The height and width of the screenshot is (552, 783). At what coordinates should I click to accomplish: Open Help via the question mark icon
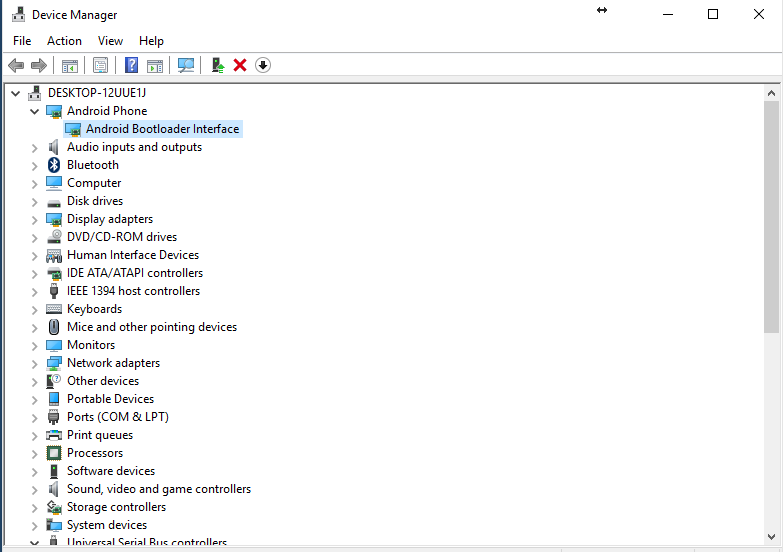coord(131,65)
